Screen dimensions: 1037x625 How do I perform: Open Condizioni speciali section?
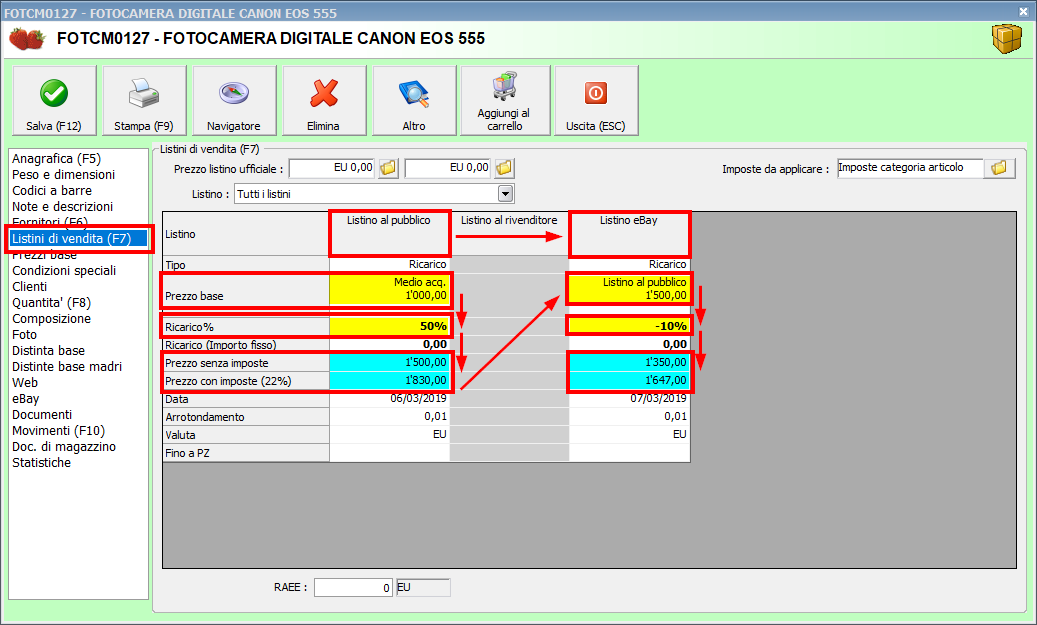coord(63,271)
